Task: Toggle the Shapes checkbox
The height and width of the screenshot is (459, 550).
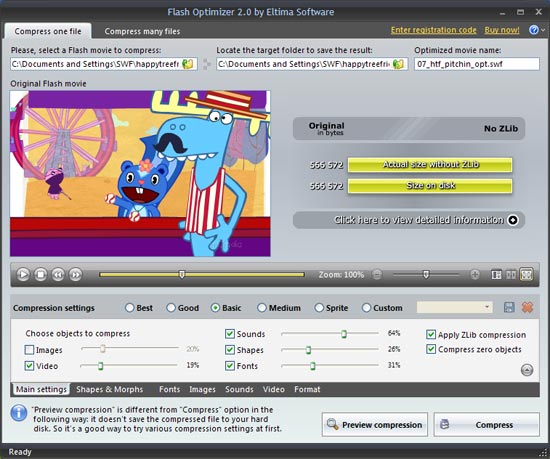Action: tap(230, 350)
